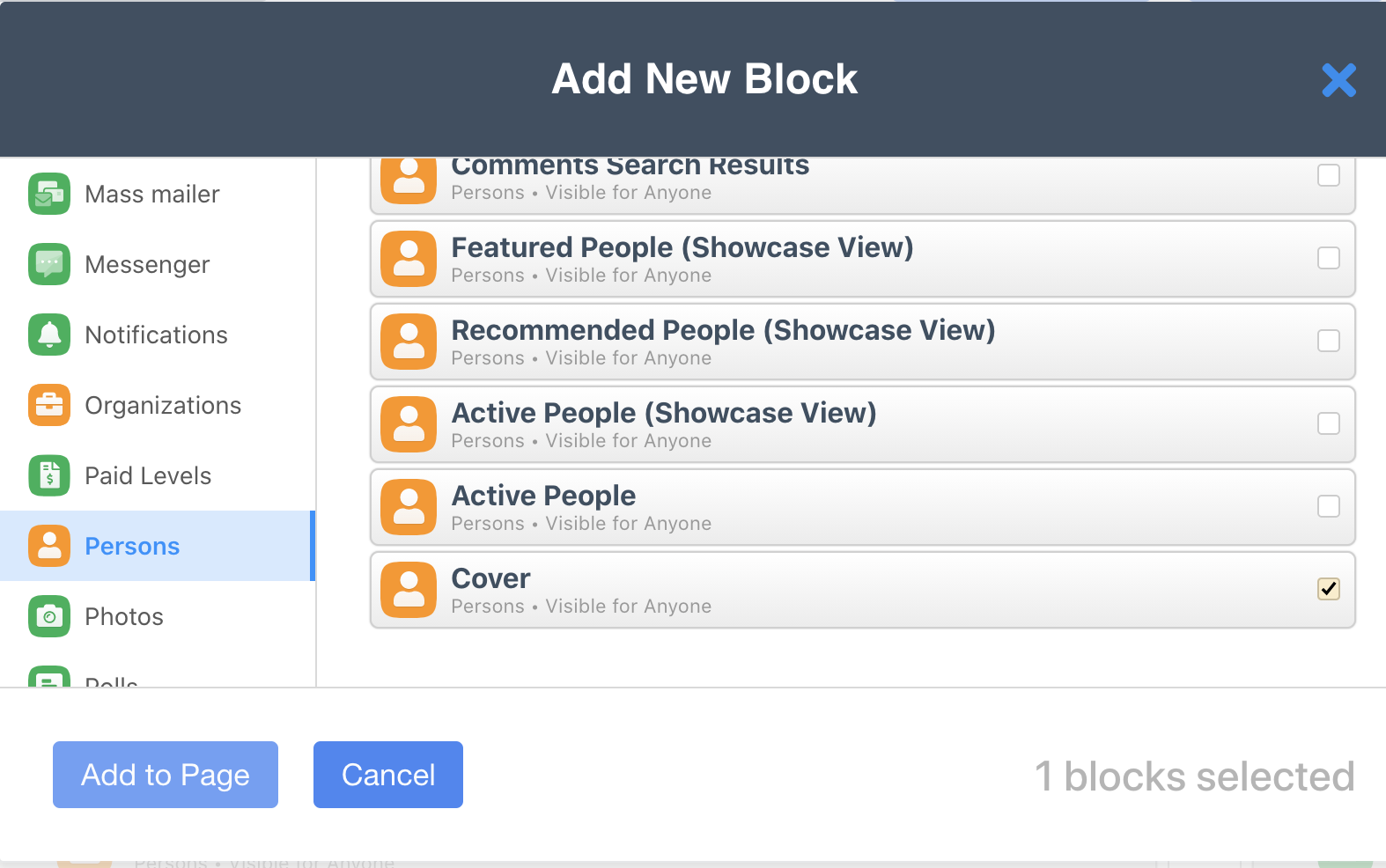The width and height of the screenshot is (1386, 868).
Task: Uncheck the Cover block checkbox
Action: point(1329,589)
